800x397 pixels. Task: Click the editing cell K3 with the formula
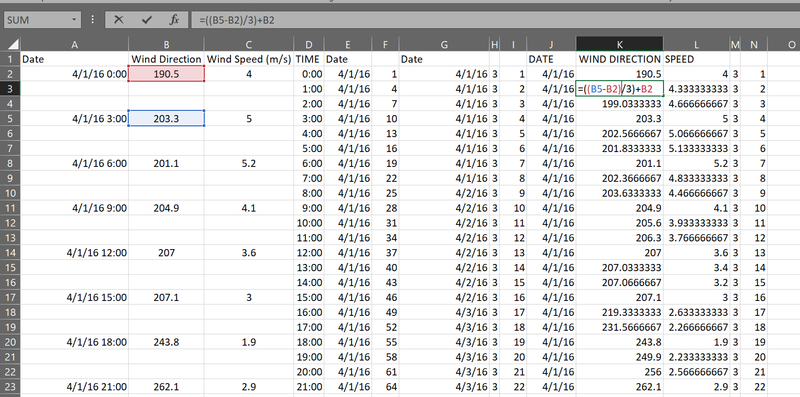(620, 89)
